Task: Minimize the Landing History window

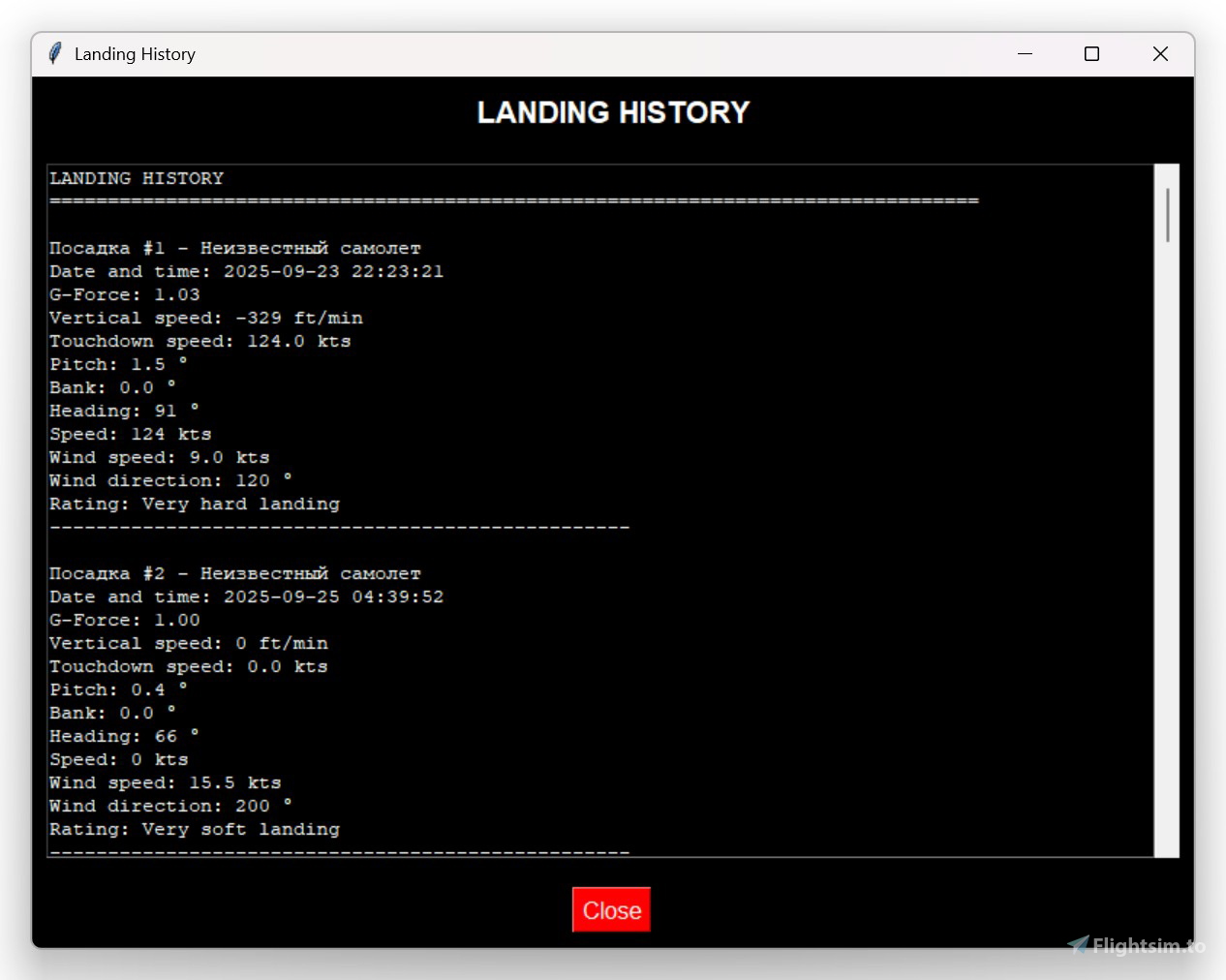Action: tap(1025, 53)
